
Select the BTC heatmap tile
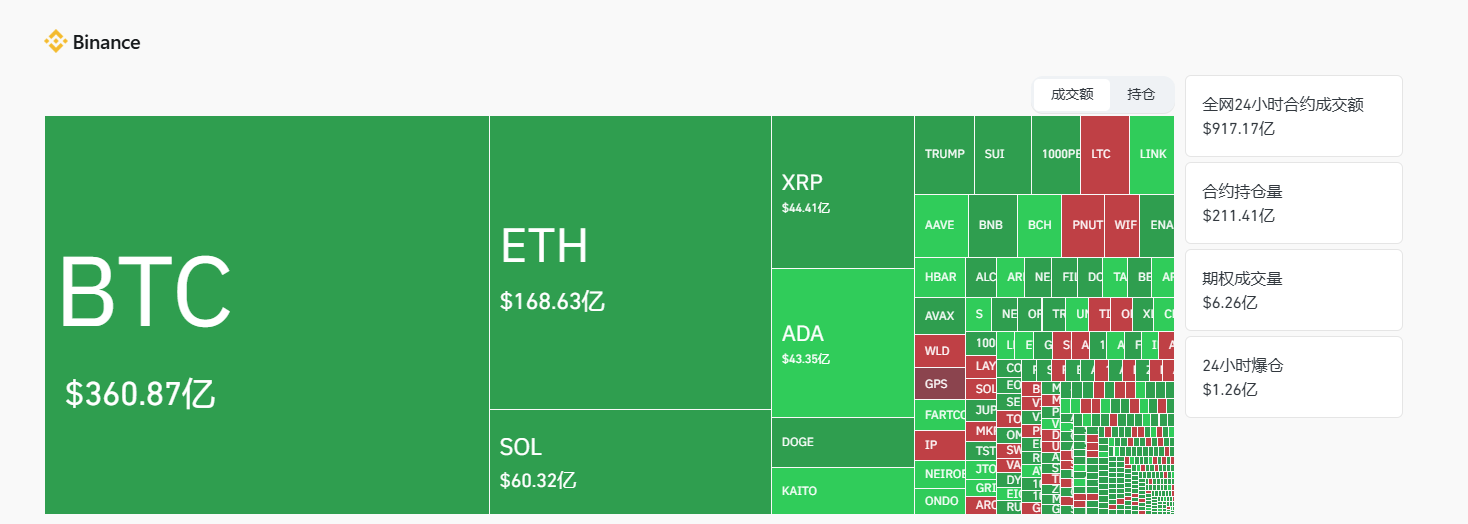coord(267,315)
